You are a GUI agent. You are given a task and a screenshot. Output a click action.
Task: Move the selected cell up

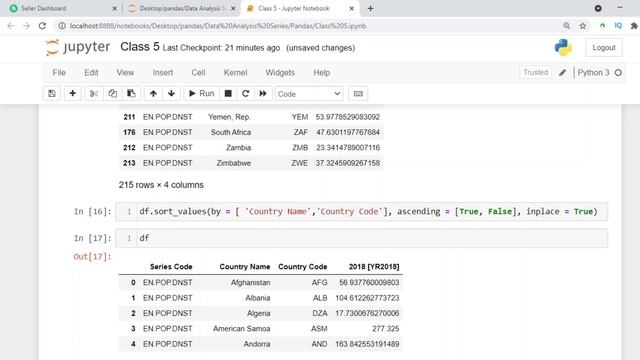(x=153, y=93)
